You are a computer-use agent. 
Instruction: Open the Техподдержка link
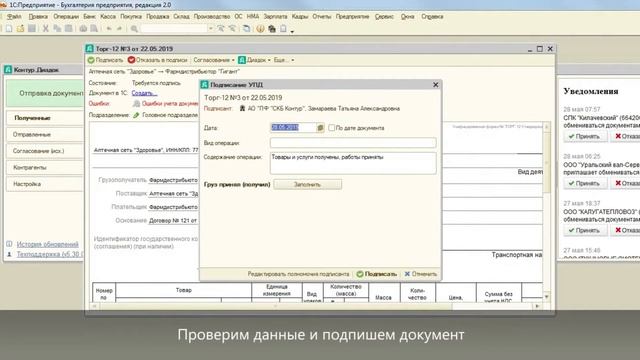pos(50,254)
